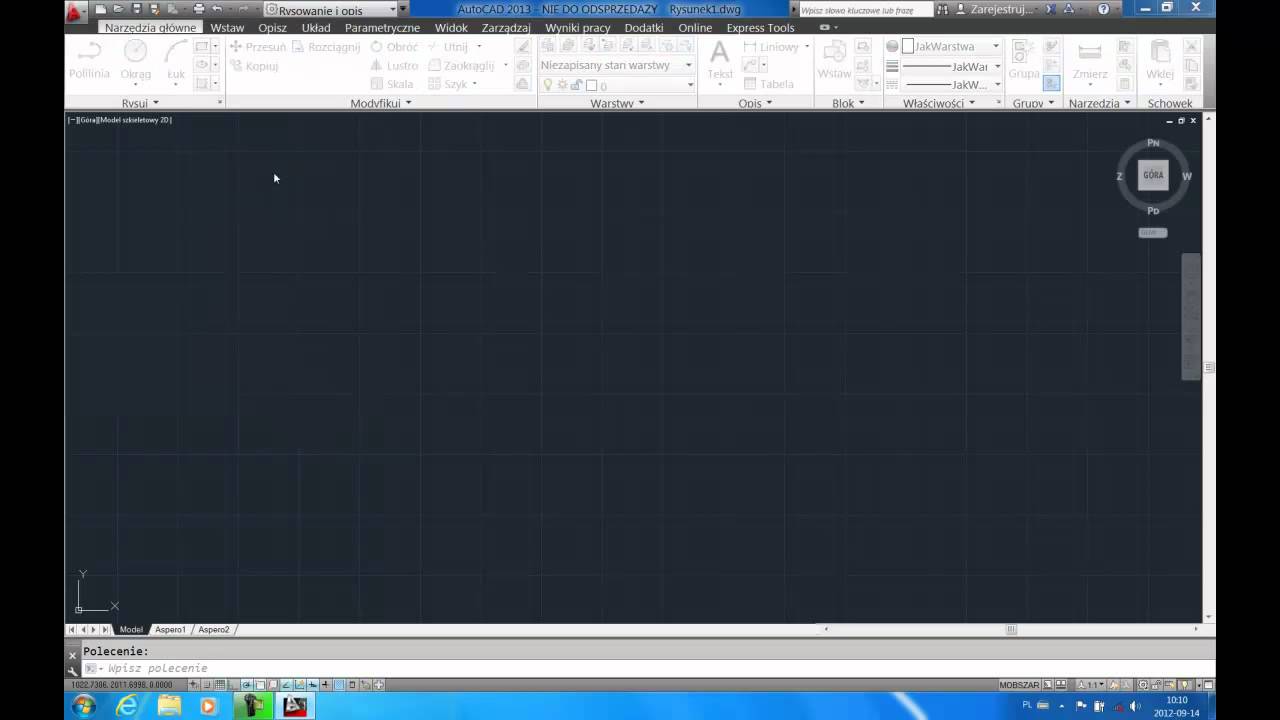
Task: Click the Obróć rotate tool
Action: [x=394, y=47]
